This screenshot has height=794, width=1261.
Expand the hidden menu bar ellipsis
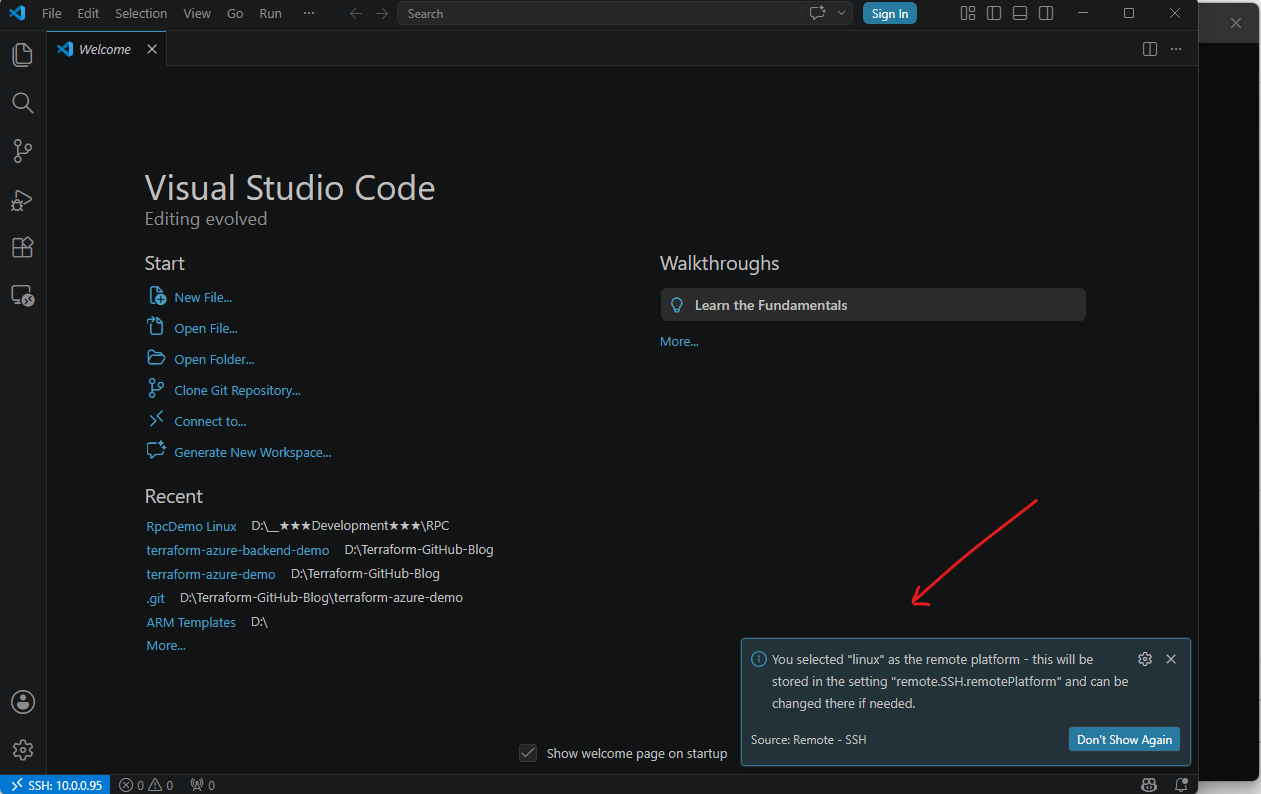tap(308, 13)
